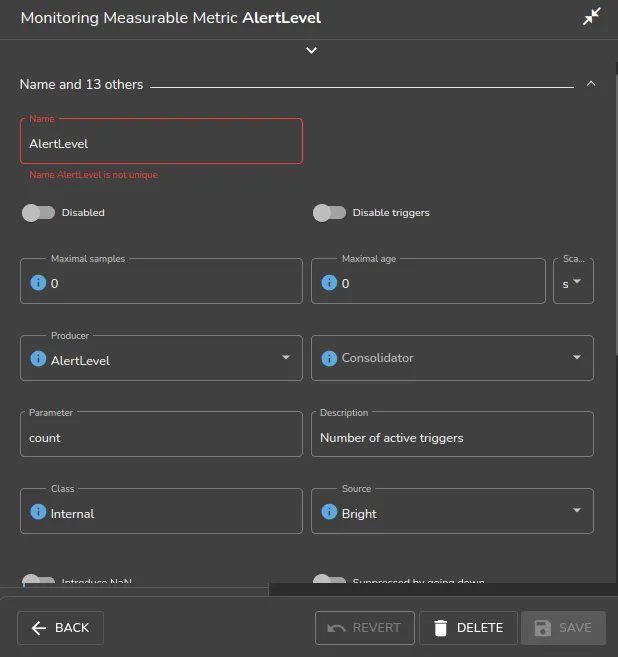Click the collapse window arrows icon
Image resolution: width=618 pixels, height=657 pixels.
[x=591, y=17]
